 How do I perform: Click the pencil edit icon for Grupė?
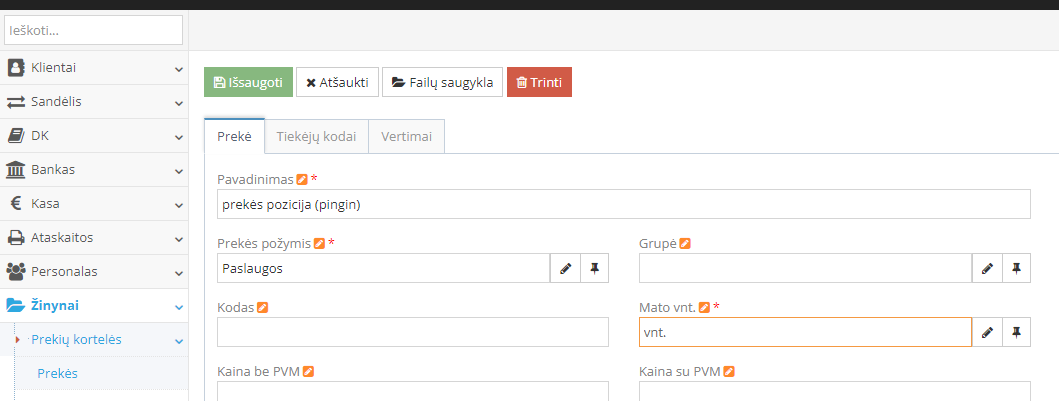987,269
